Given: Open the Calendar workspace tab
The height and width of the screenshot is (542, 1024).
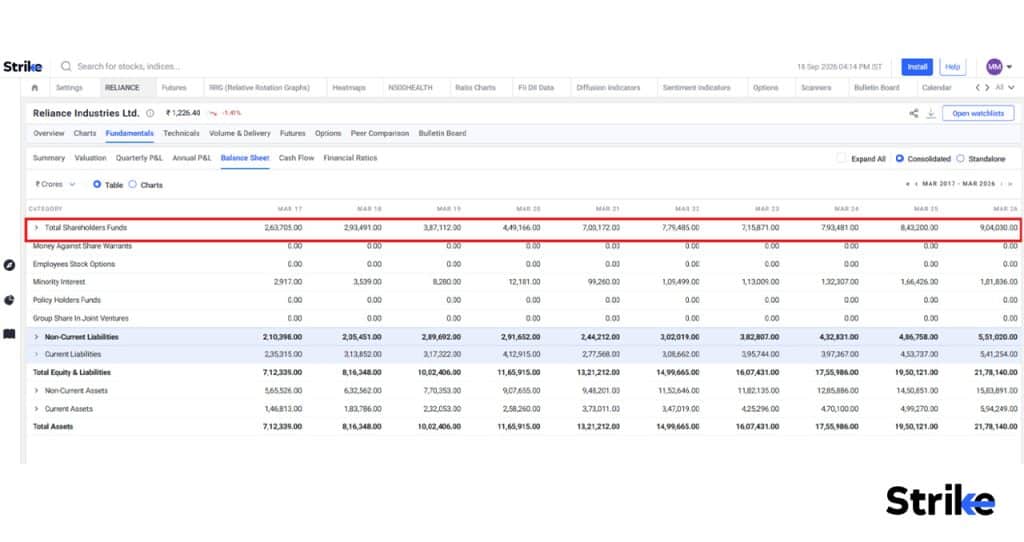Looking at the screenshot, I should (x=936, y=88).
